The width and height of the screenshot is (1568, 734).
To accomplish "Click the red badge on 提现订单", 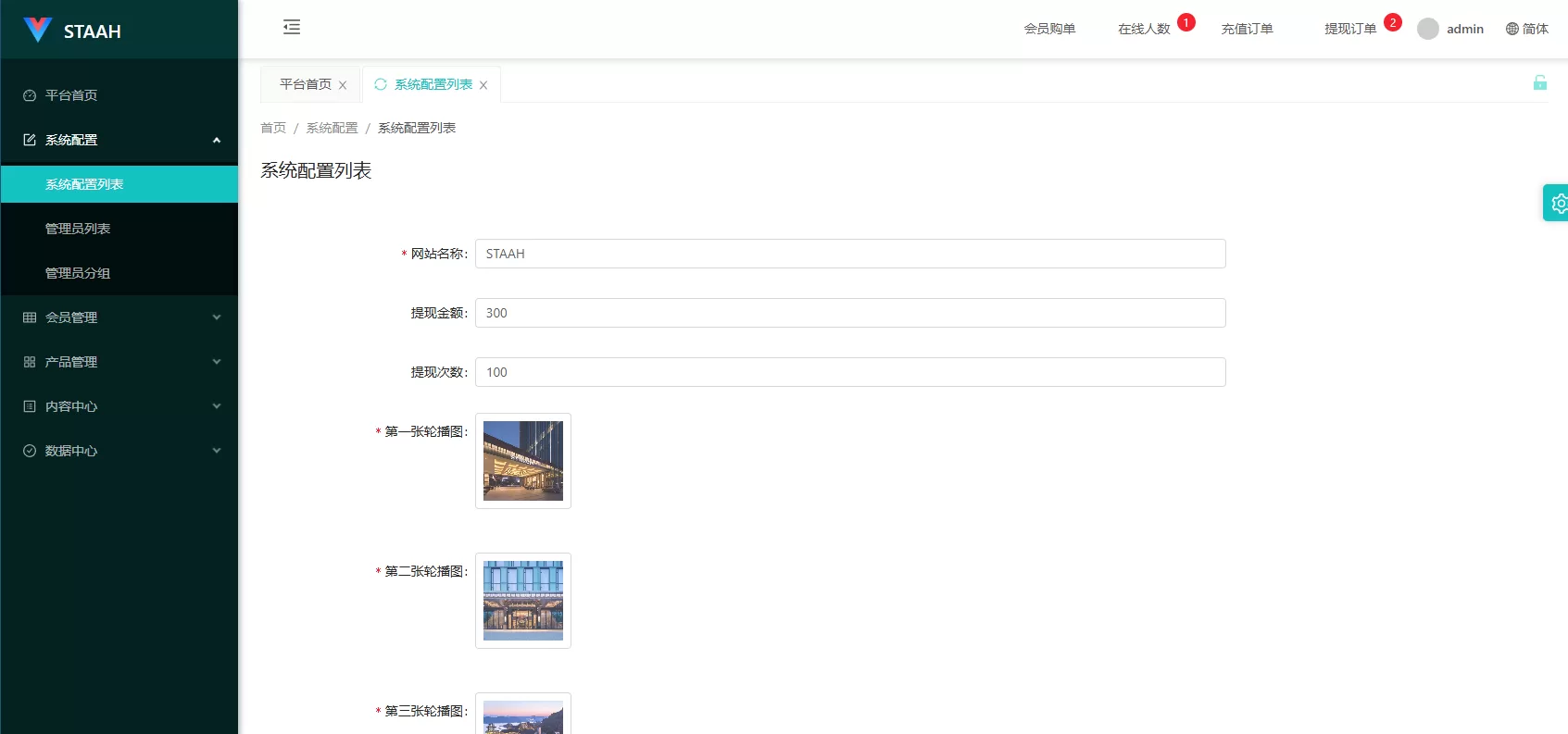I will click(x=1393, y=22).
